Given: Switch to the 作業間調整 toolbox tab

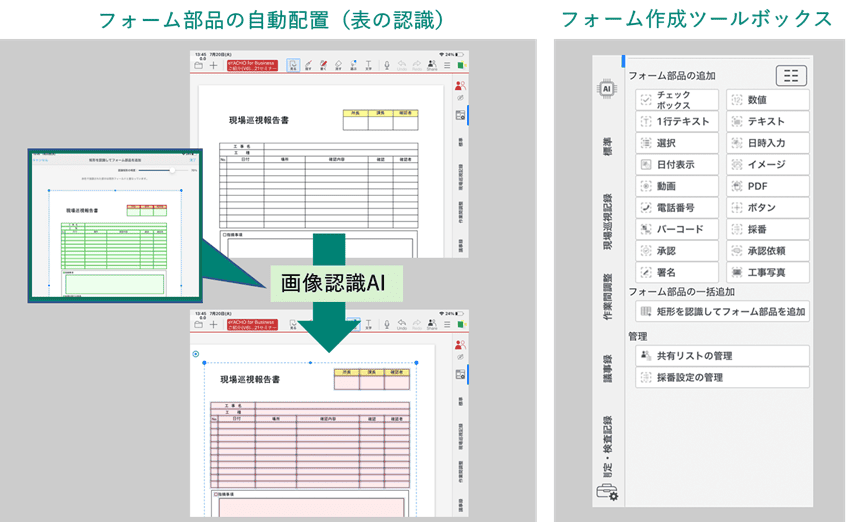Looking at the screenshot, I should [607, 297].
